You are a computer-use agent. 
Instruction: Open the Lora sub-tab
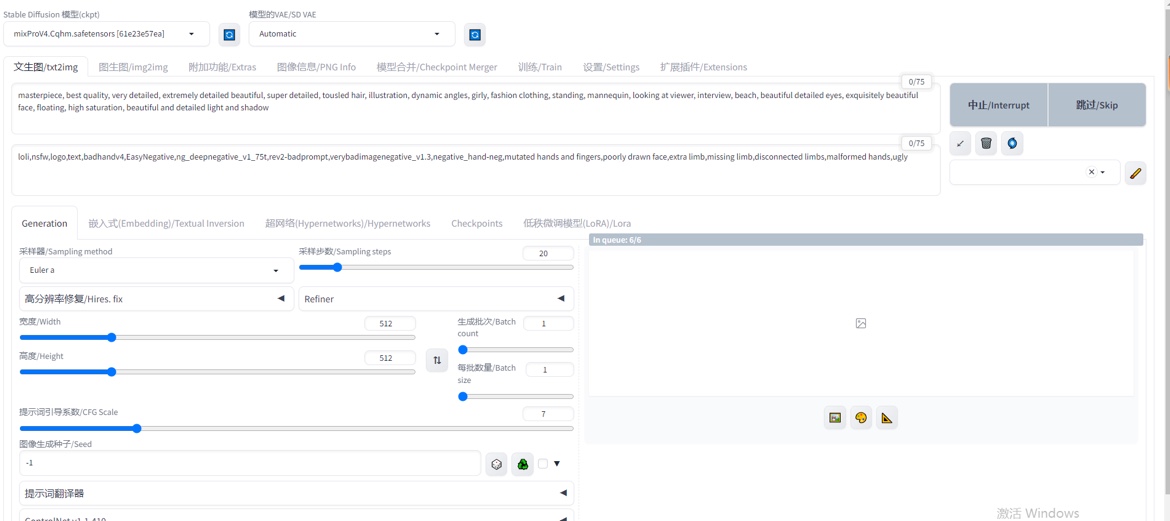pyautogui.click(x=578, y=223)
